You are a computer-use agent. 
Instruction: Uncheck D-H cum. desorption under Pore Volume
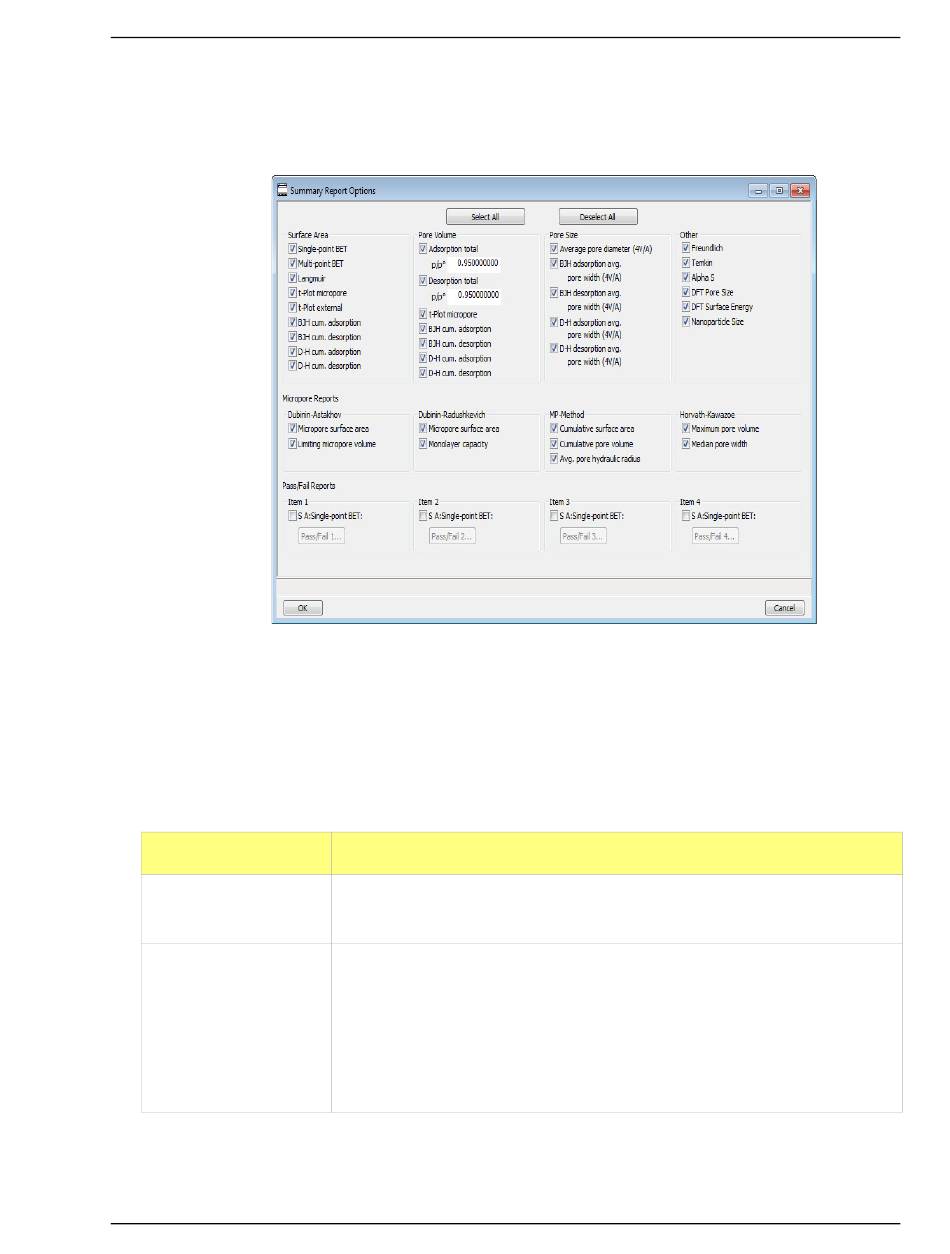[423, 373]
